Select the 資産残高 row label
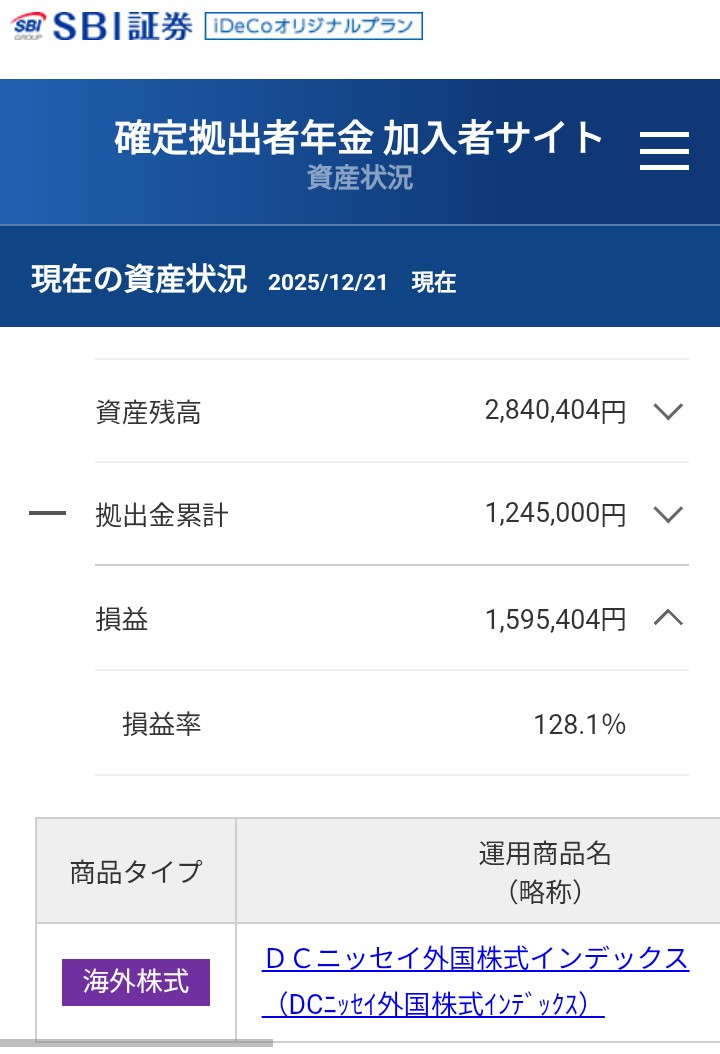The width and height of the screenshot is (720, 1054). [148, 412]
